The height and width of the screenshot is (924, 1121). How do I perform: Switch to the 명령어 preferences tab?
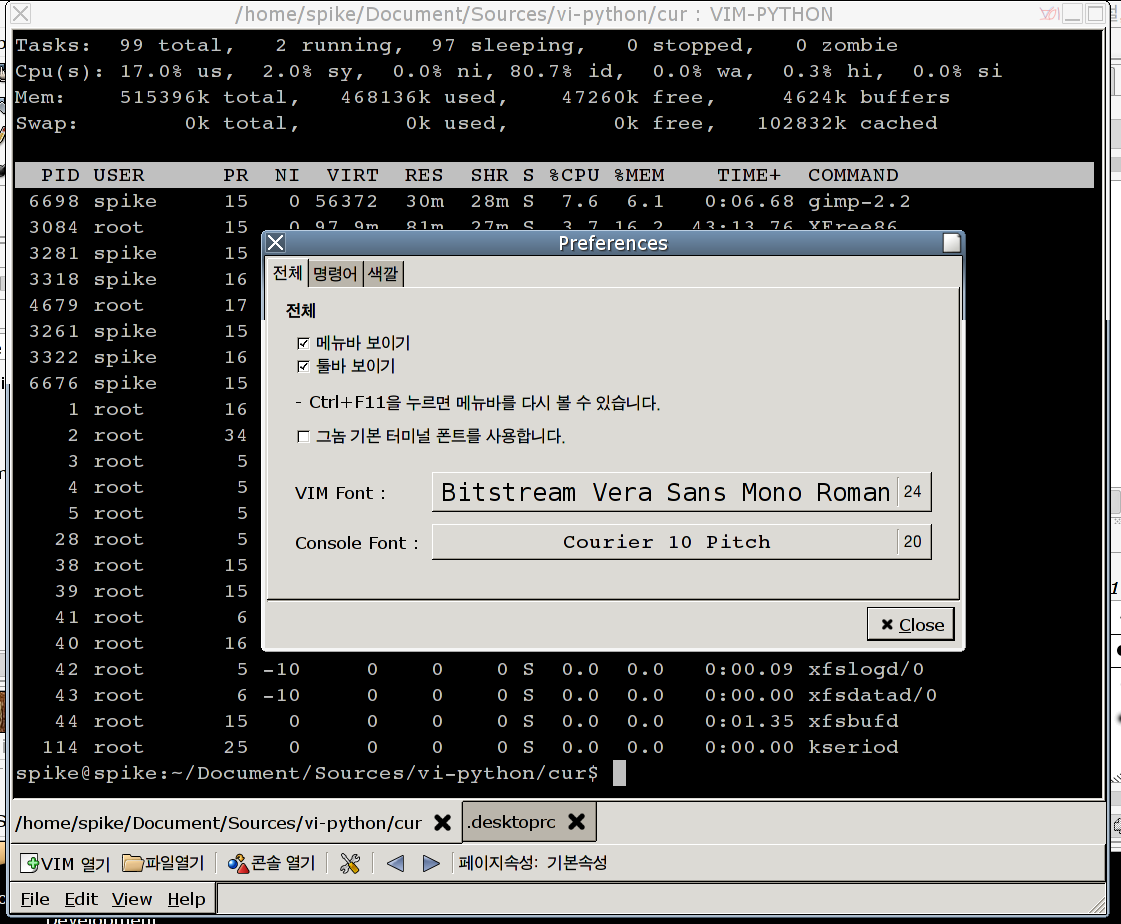tap(334, 274)
